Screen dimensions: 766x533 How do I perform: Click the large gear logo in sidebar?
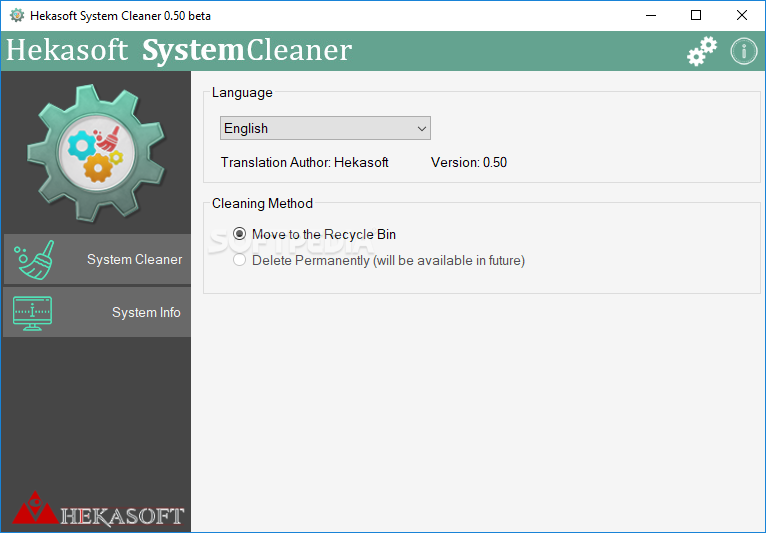(x=96, y=153)
